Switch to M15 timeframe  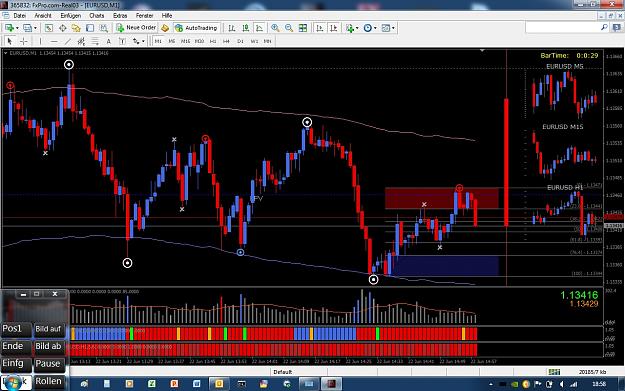click(185, 41)
